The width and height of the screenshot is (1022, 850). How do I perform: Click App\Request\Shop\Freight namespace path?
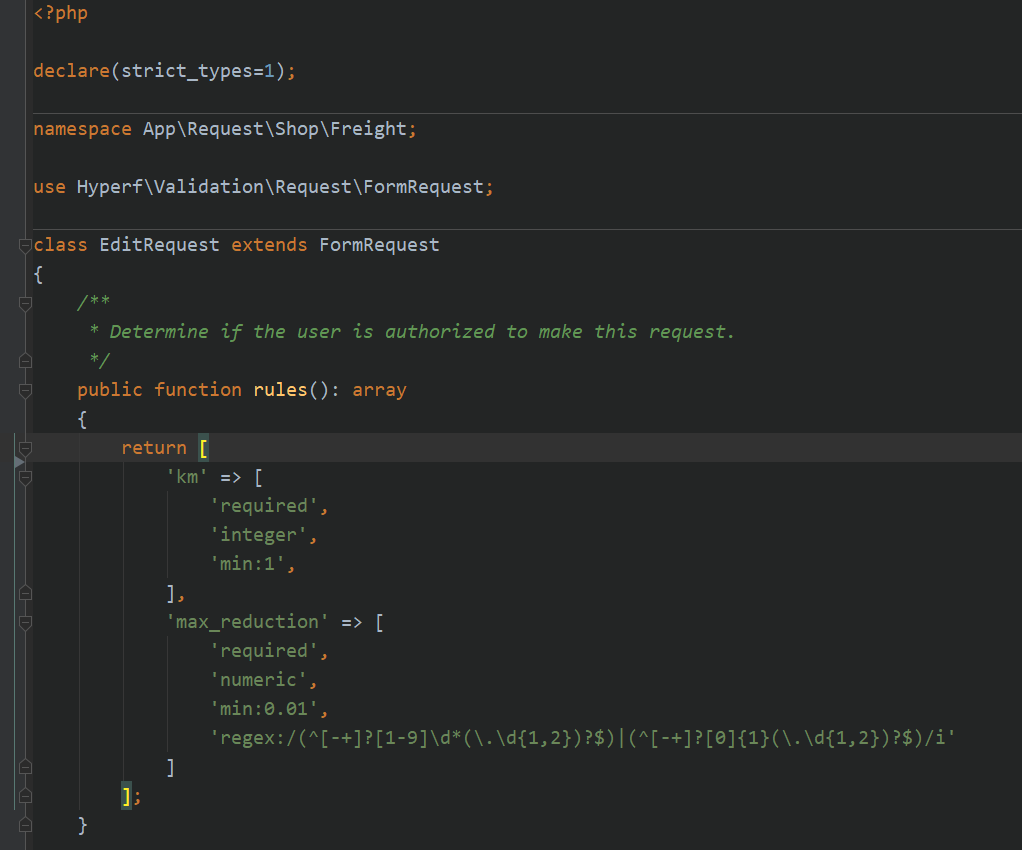coord(275,129)
